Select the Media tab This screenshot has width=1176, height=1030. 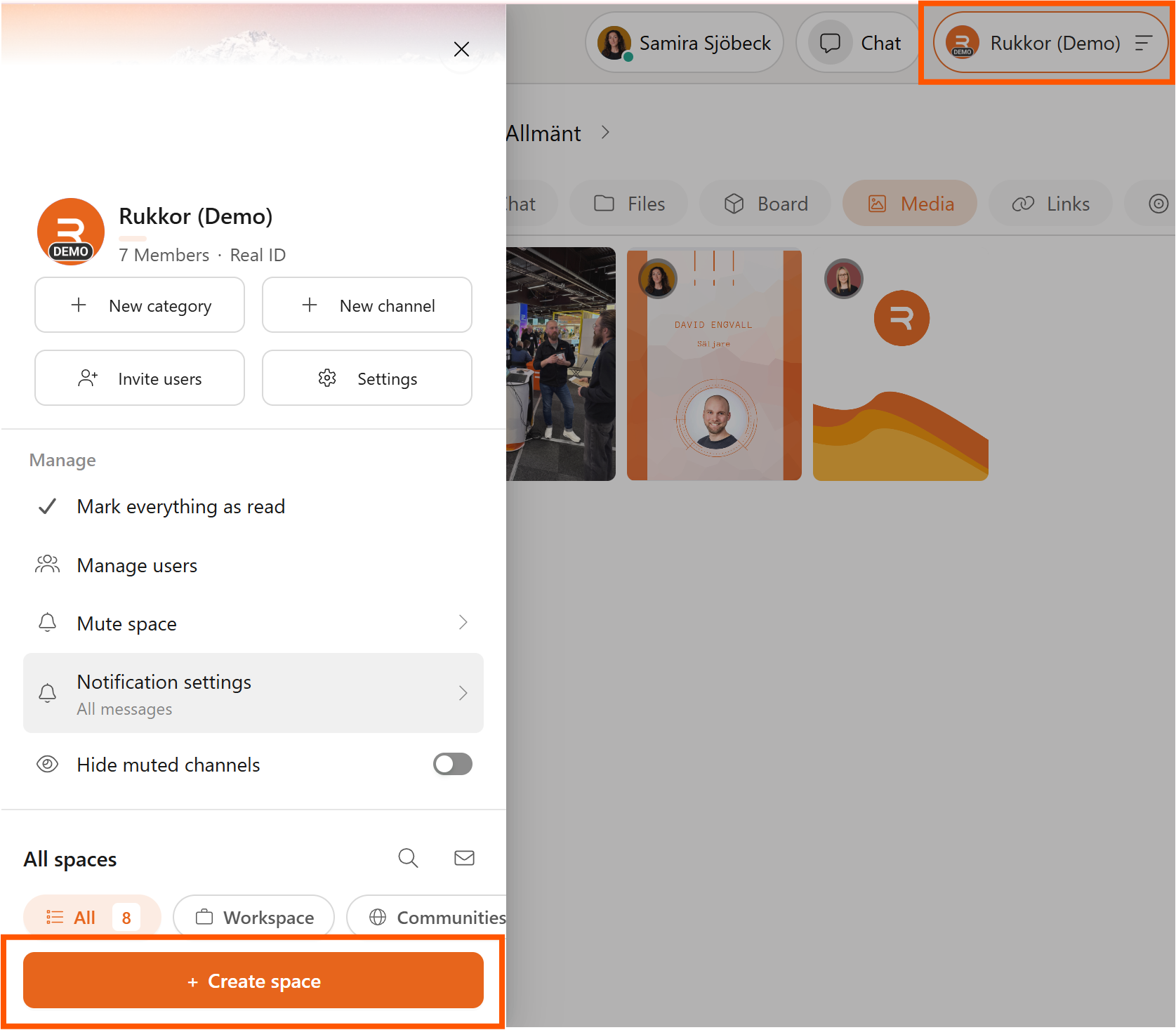click(910, 204)
